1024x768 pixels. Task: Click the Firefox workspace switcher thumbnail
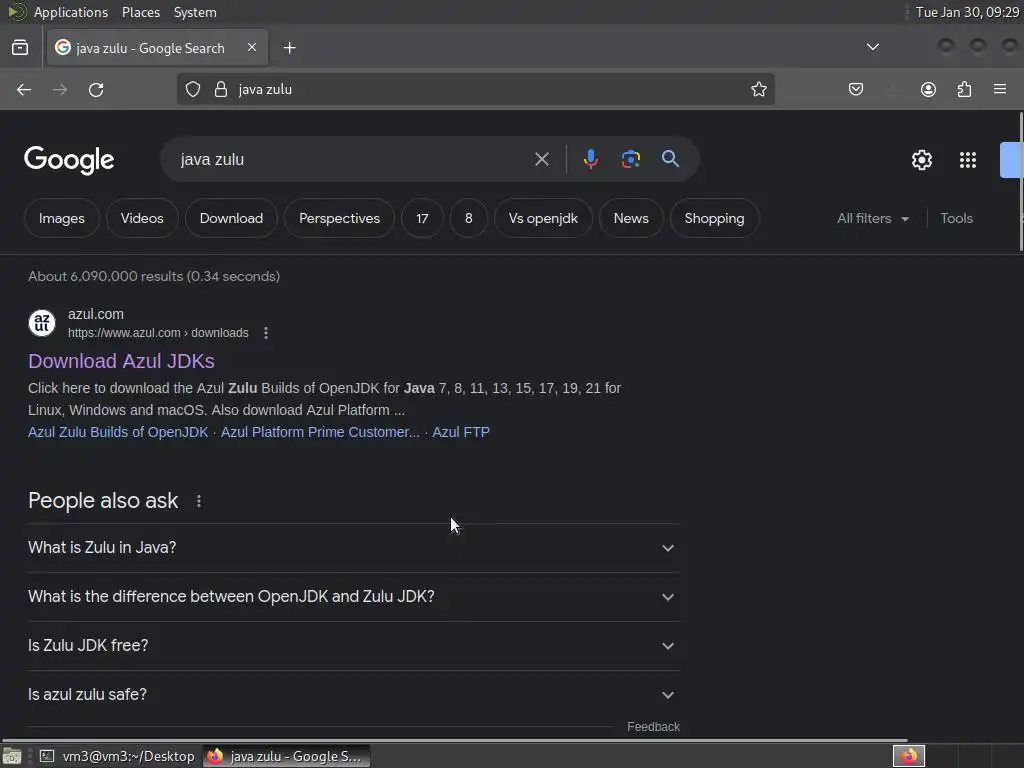click(909, 756)
